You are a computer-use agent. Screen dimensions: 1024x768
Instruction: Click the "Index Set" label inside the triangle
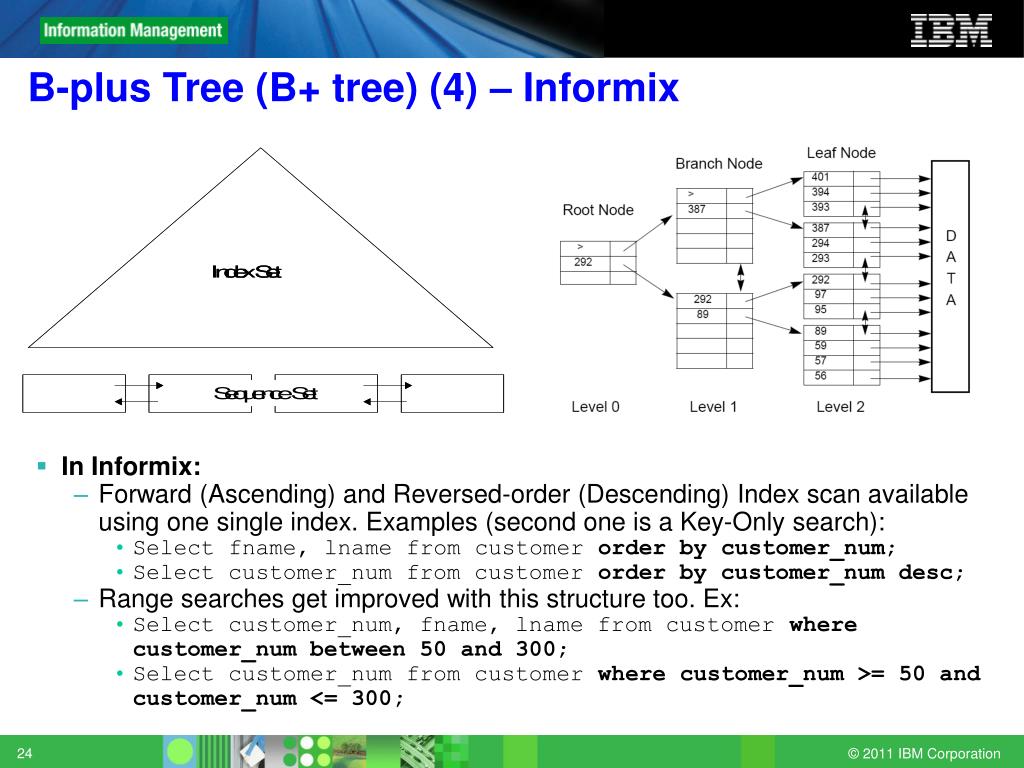(247, 272)
